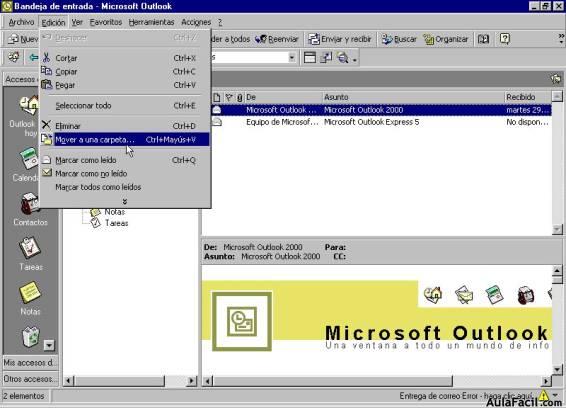Sort by the attachment paperclip column
This screenshot has width=566, height=408.
[240, 97]
